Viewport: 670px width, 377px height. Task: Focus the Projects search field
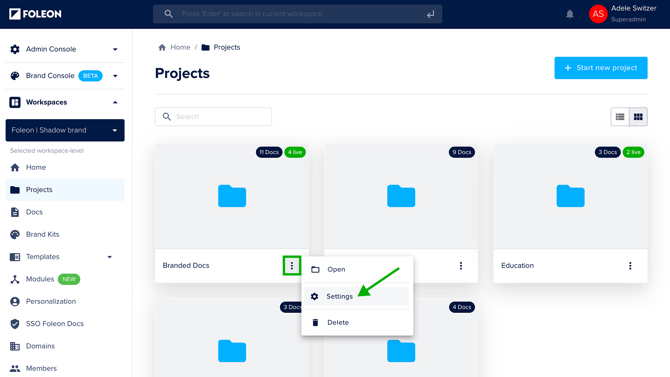(213, 117)
